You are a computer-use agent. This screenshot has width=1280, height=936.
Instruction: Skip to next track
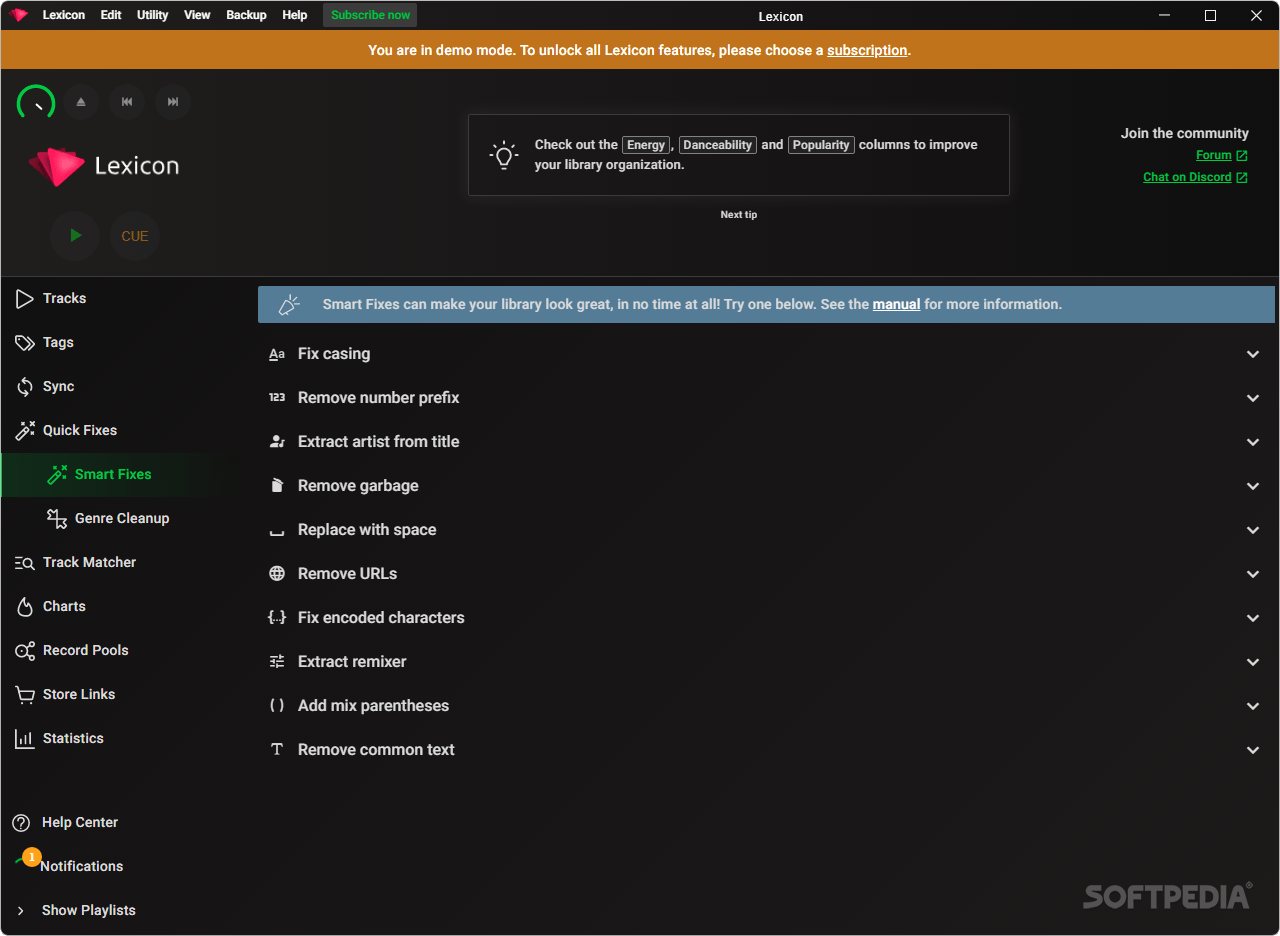click(173, 102)
